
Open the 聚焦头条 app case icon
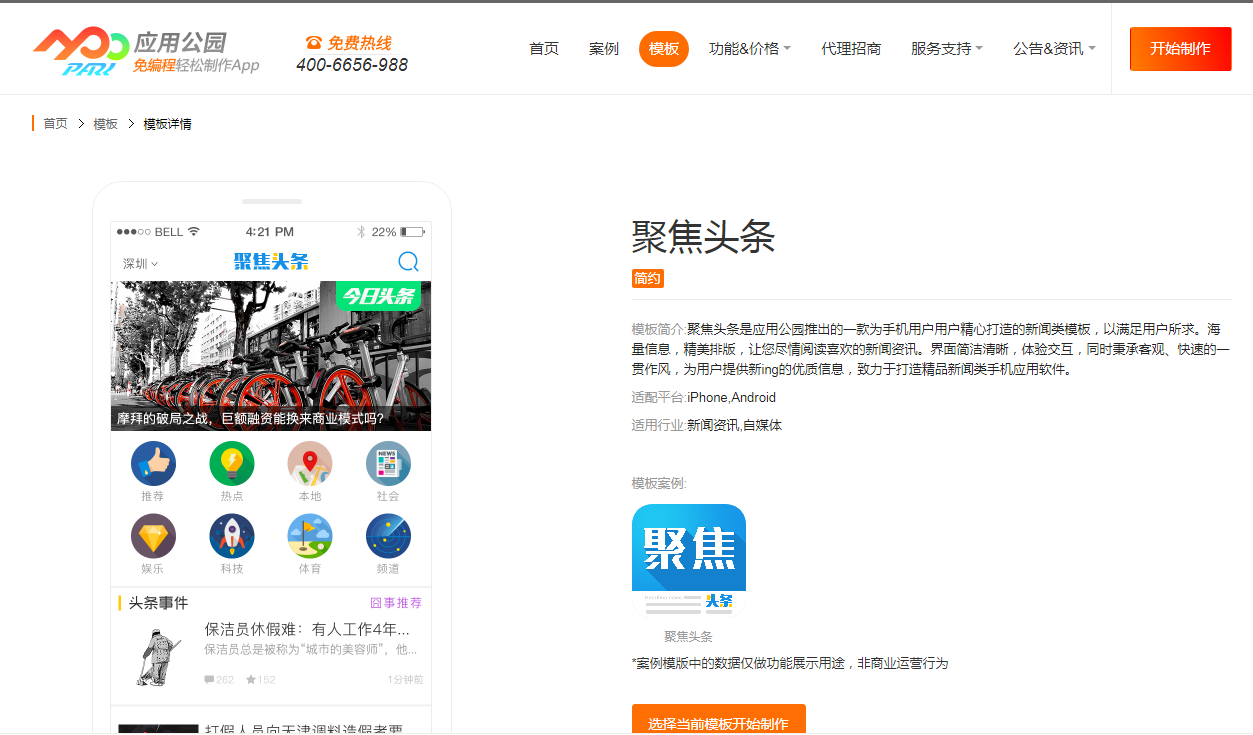(688, 560)
